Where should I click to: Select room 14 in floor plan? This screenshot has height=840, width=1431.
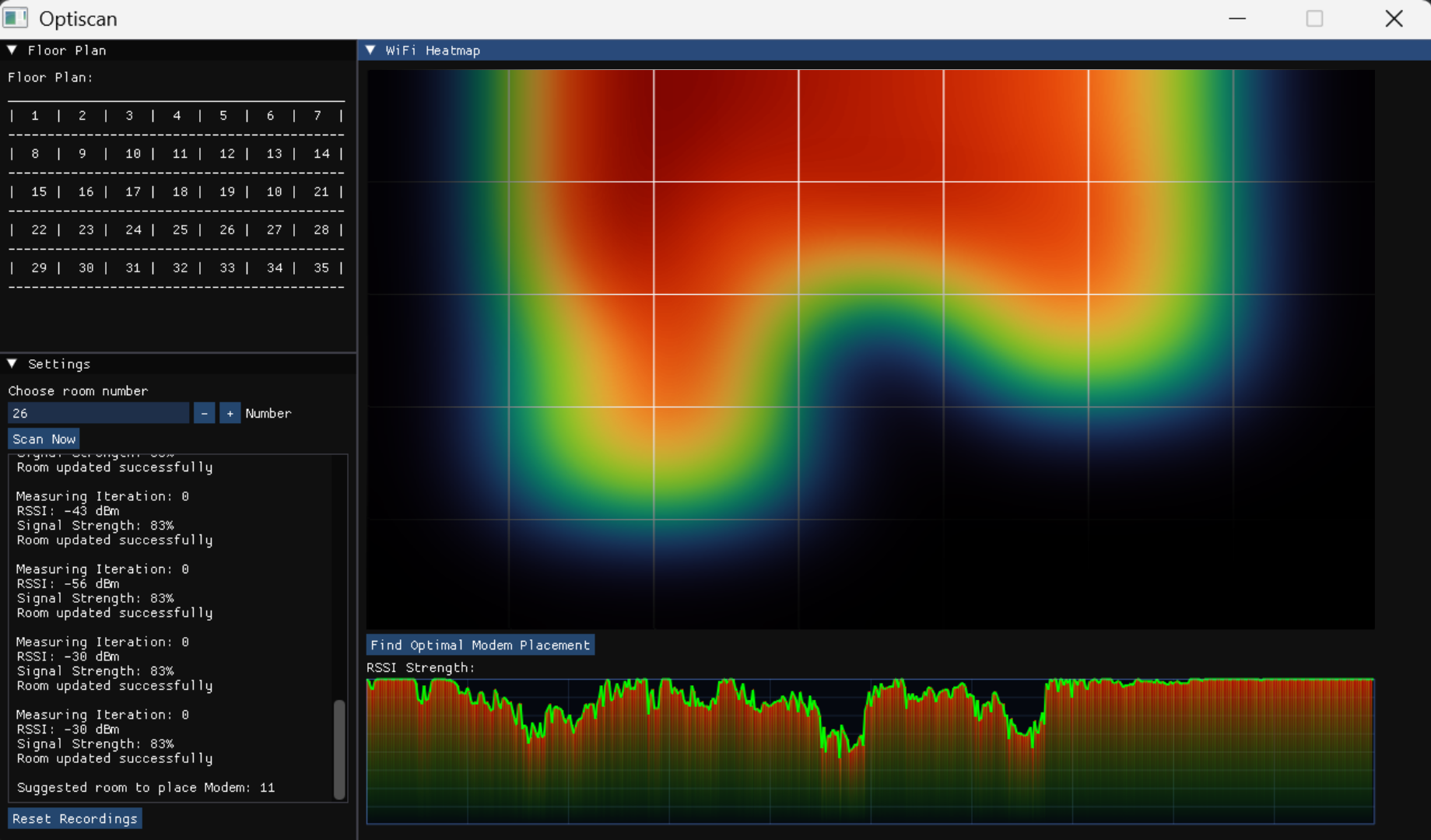coord(321,153)
